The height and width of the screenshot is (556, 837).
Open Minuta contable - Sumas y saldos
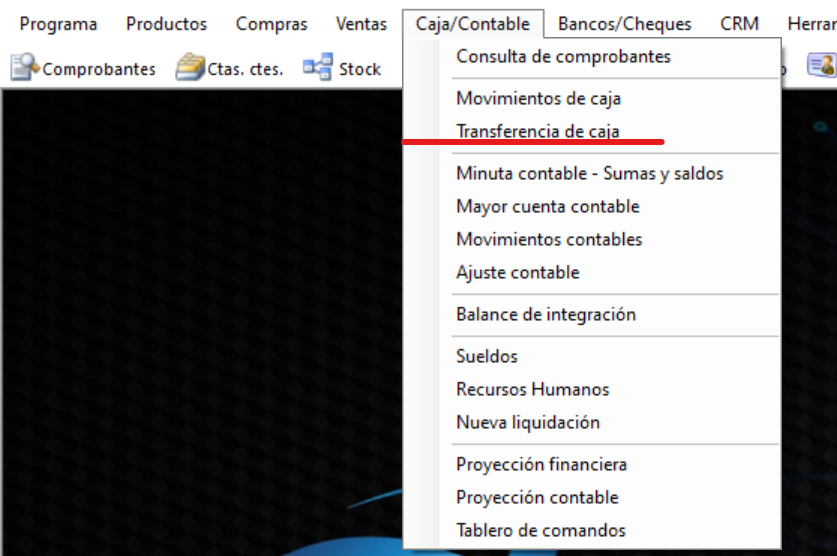point(592,173)
